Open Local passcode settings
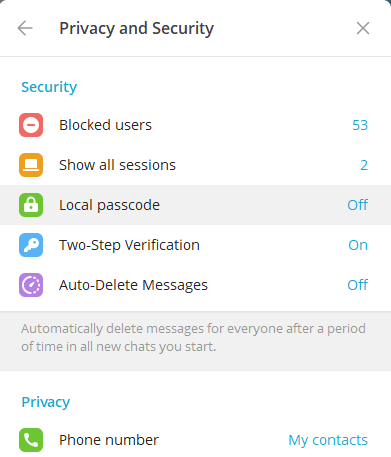 [x=195, y=205]
